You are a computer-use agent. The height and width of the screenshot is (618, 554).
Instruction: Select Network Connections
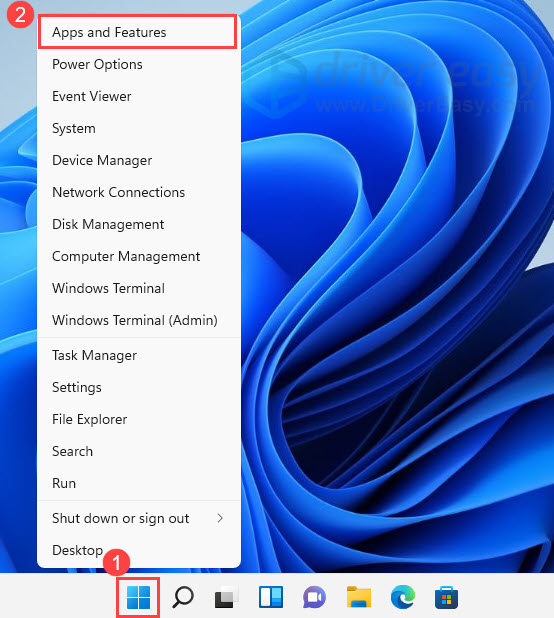tap(139, 192)
